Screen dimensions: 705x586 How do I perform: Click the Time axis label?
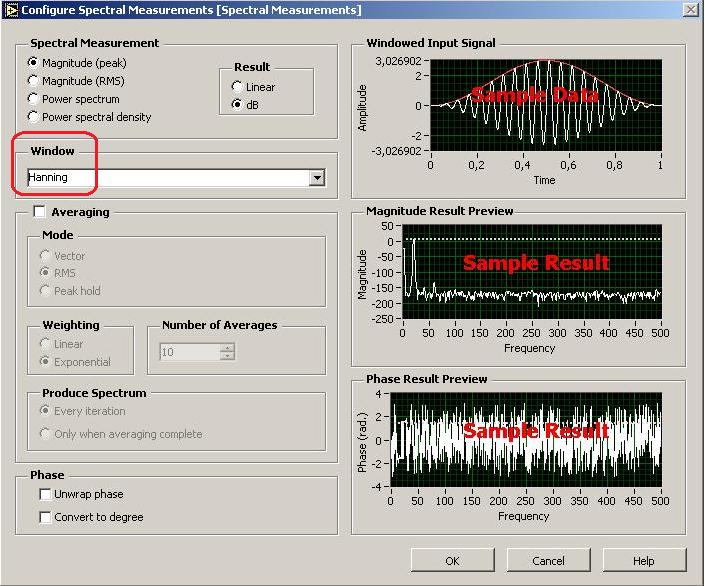click(544, 180)
